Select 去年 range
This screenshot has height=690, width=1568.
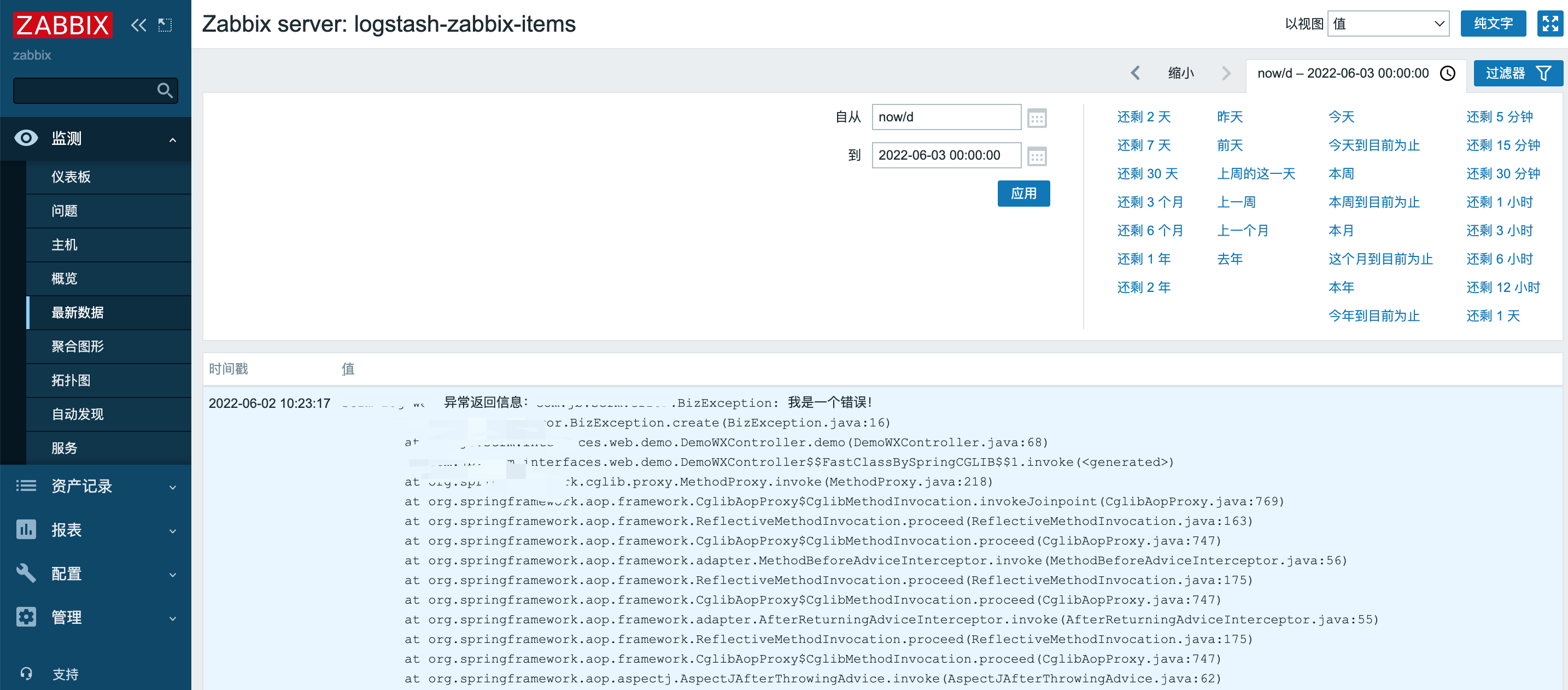pyautogui.click(x=1230, y=259)
